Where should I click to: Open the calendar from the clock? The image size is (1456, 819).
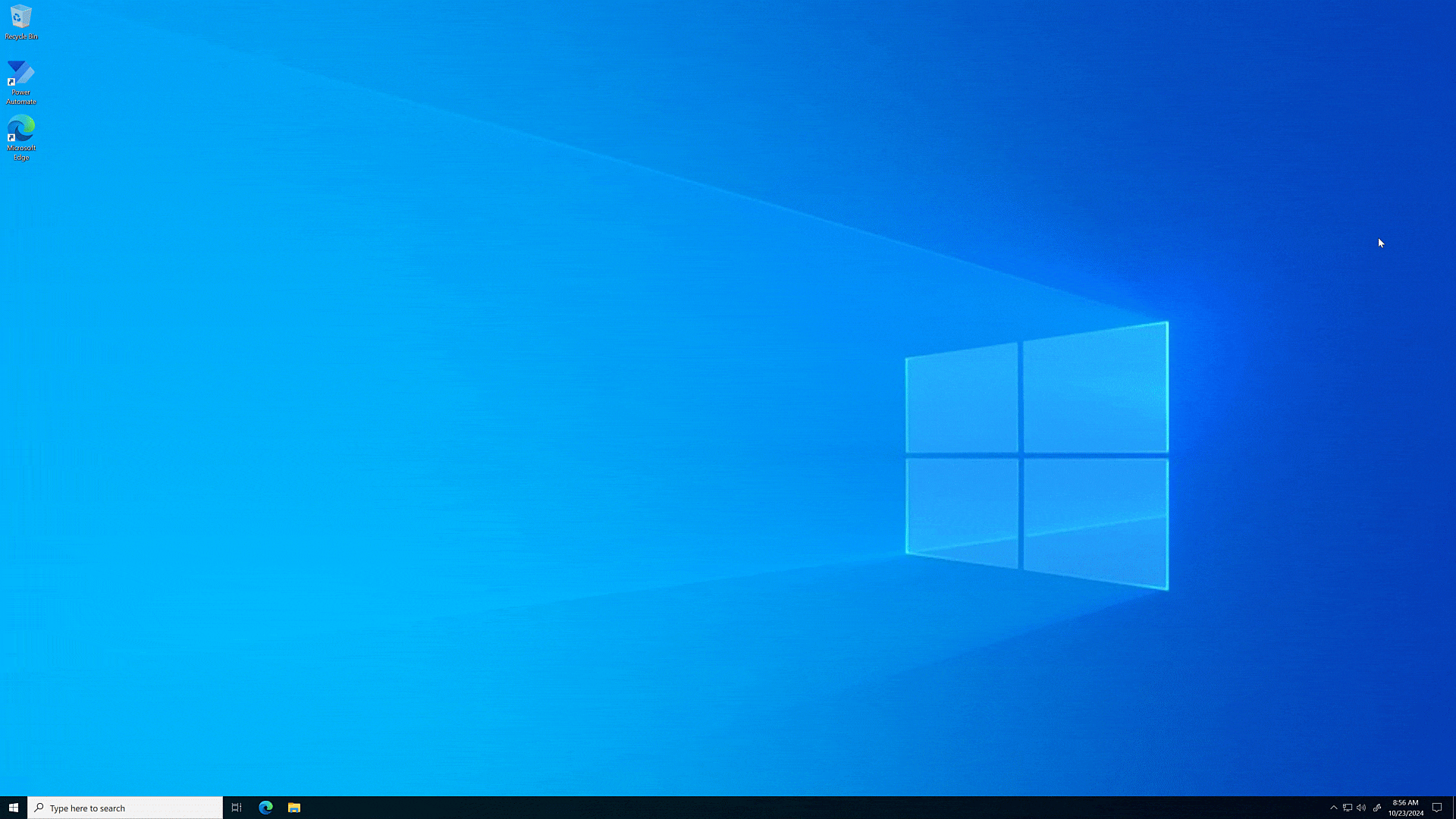1404,808
